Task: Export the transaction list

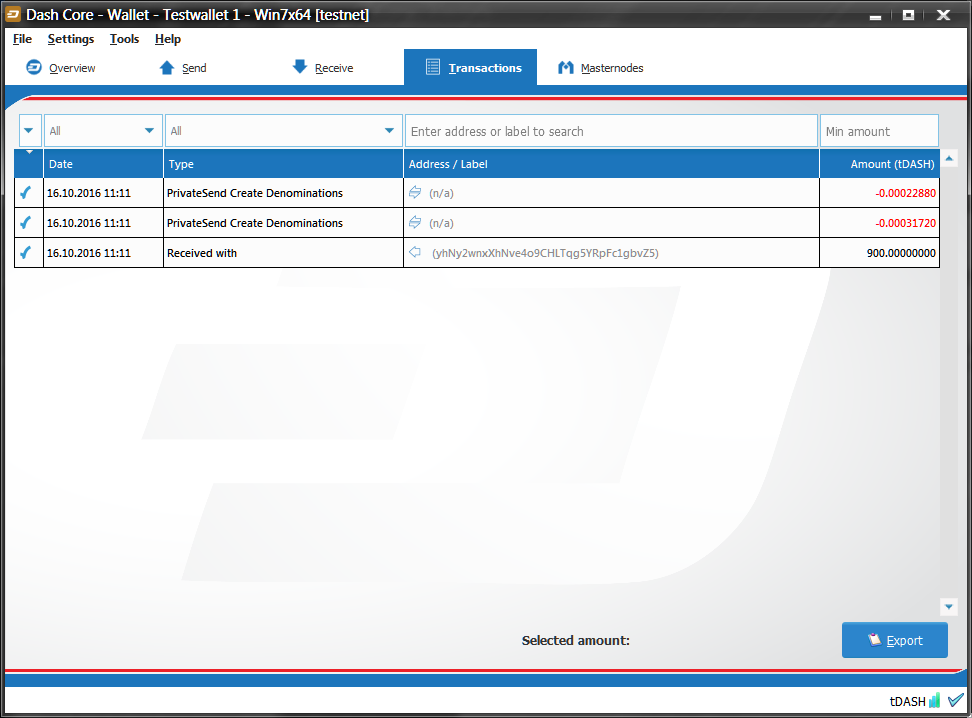Action: [895, 640]
